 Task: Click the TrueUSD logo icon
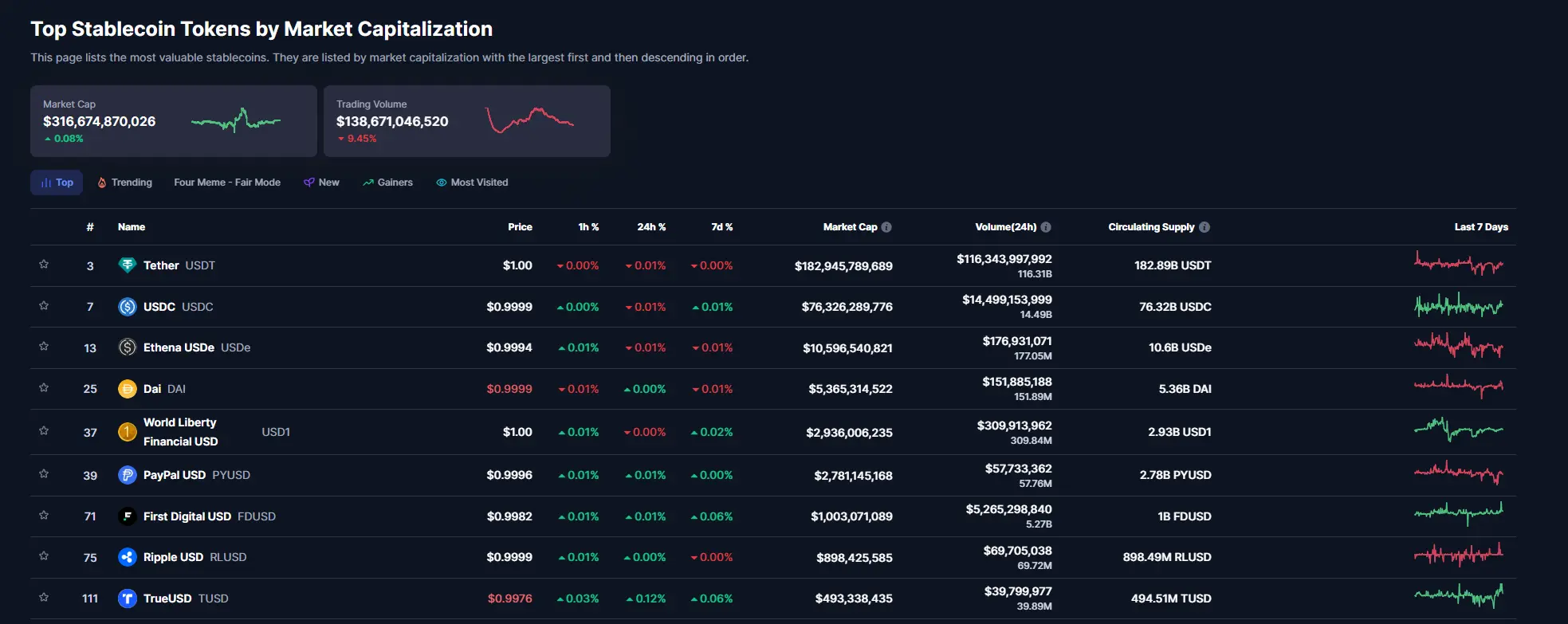coord(127,598)
